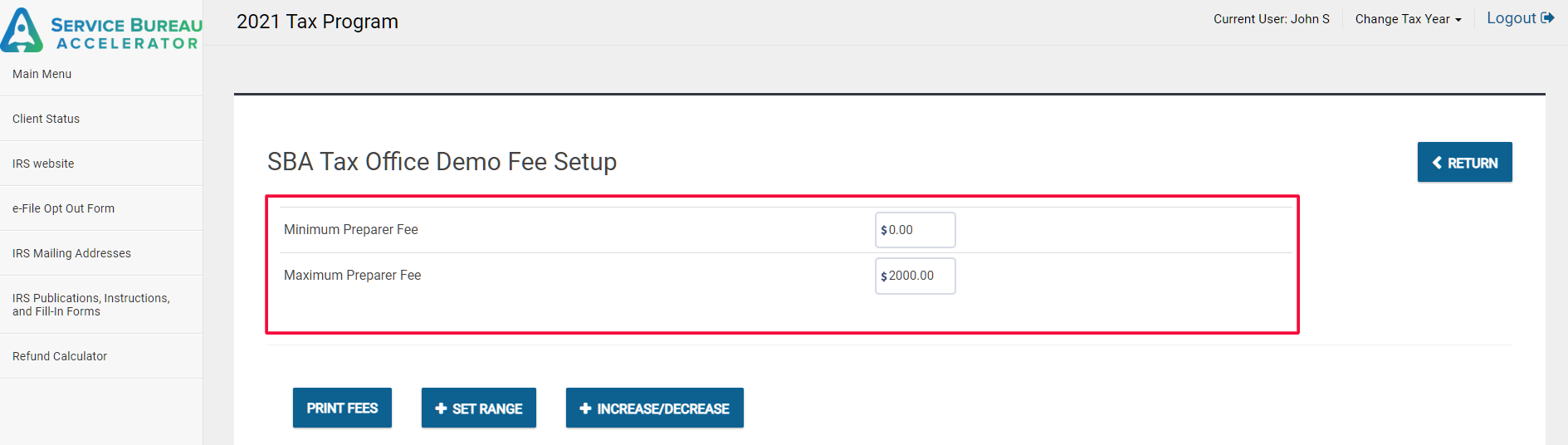Open IRS Mailing Addresses
The height and width of the screenshot is (445, 1568).
tap(71, 253)
